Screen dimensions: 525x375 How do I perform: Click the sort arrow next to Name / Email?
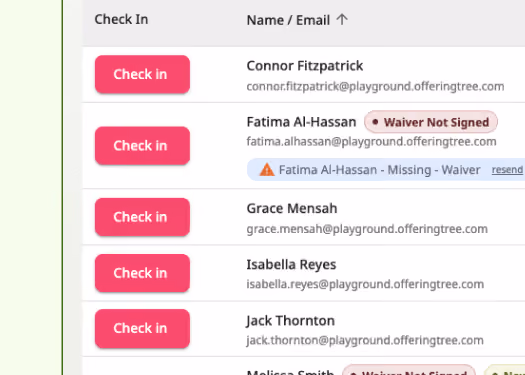342,19
